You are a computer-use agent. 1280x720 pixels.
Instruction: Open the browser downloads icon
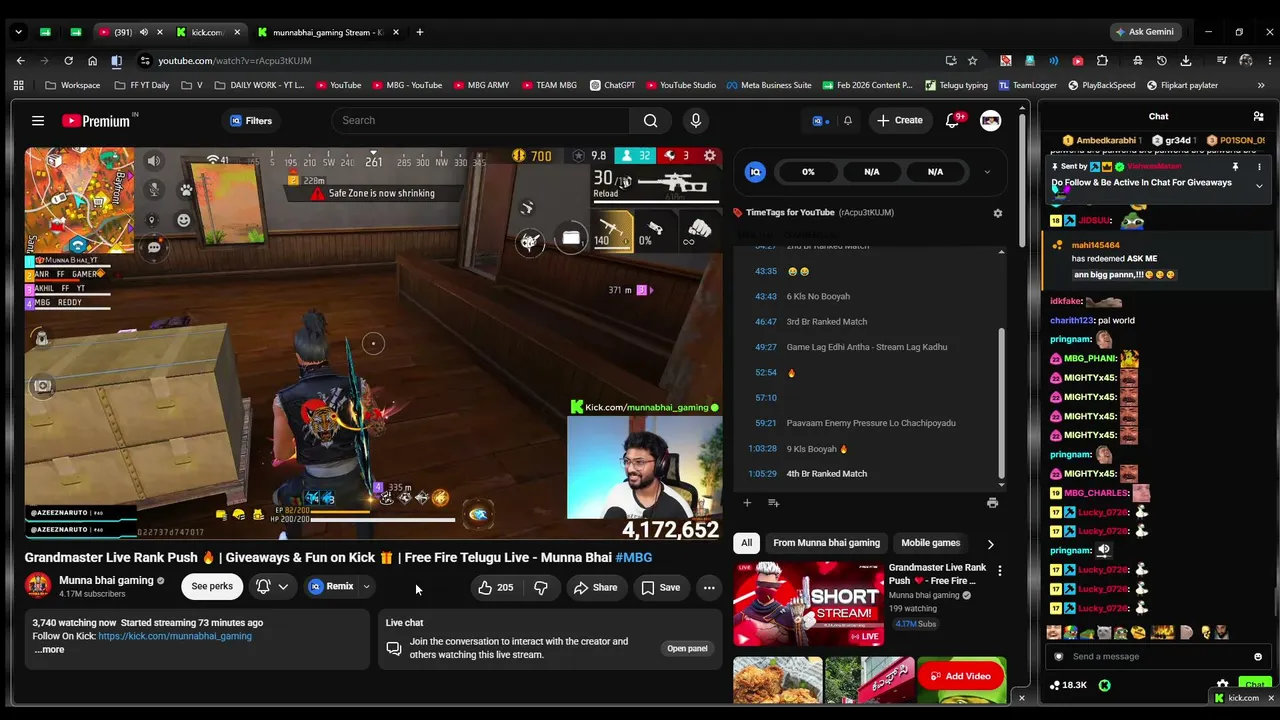click(x=1185, y=61)
